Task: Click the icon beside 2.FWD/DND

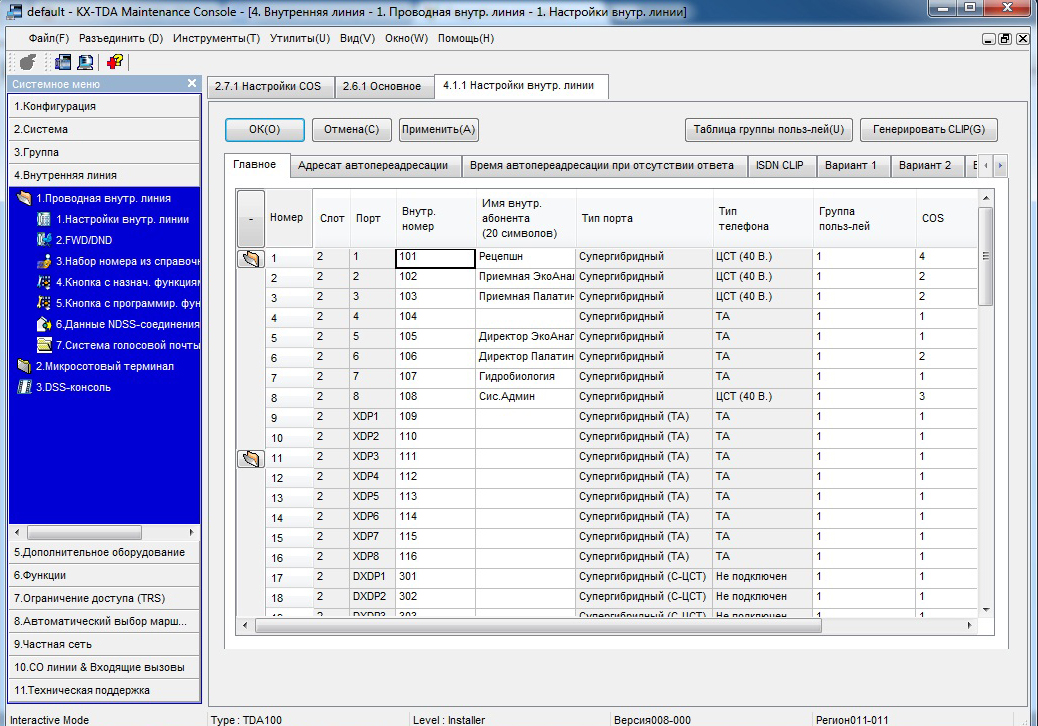Action: 44,240
